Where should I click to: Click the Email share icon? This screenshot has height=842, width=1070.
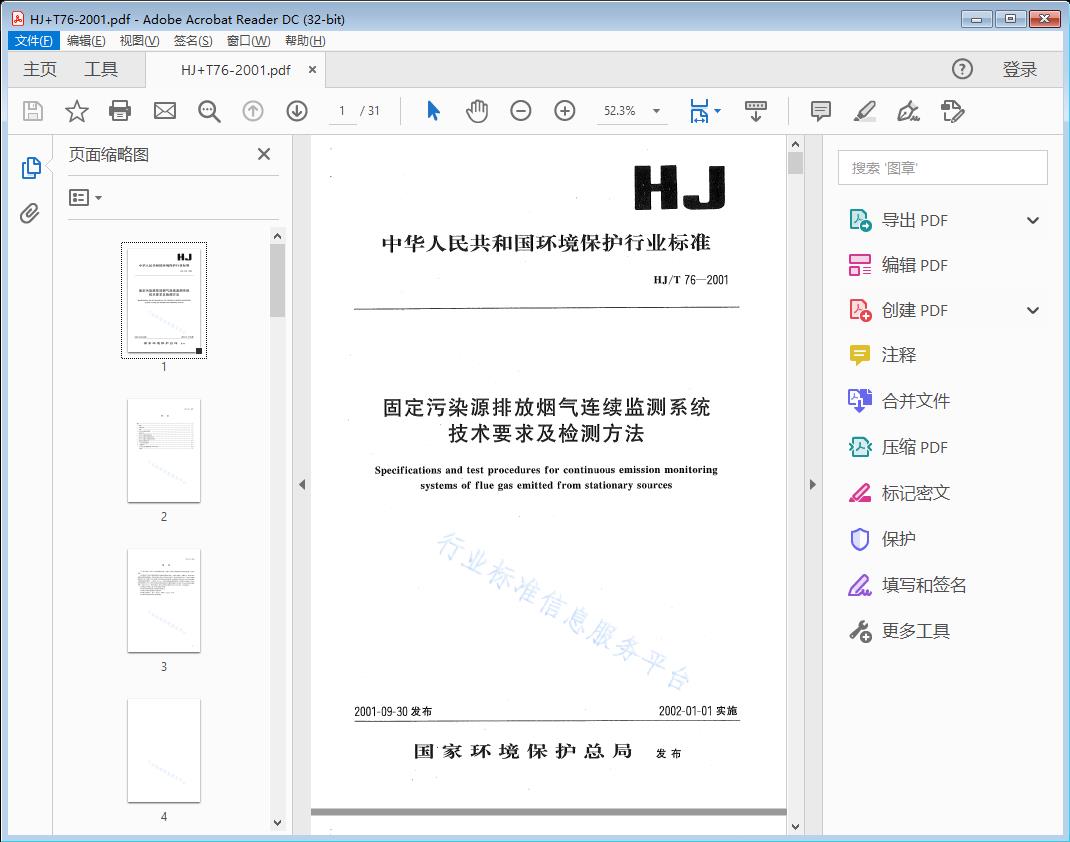click(164, 111)
